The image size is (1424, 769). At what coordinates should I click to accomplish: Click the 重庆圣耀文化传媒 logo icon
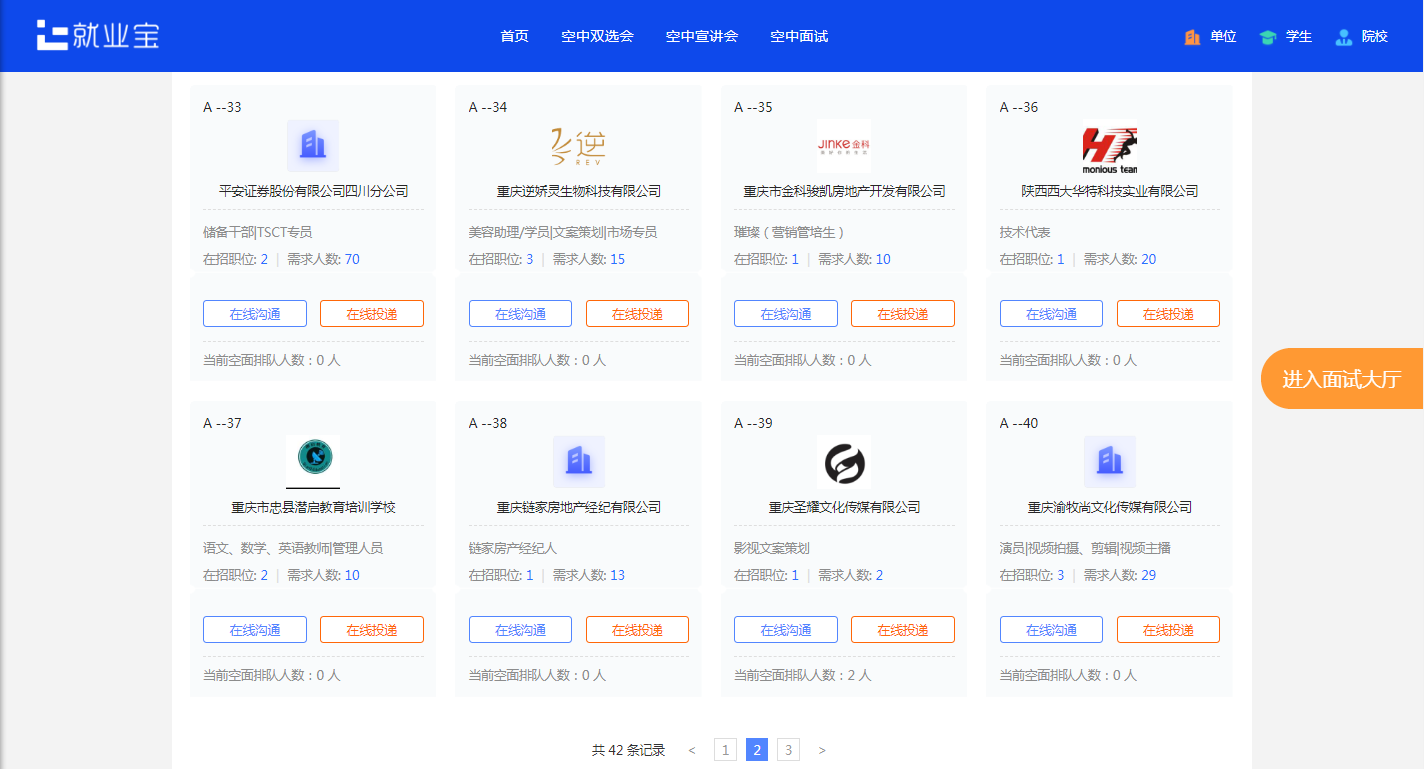[x=843, y=463]
